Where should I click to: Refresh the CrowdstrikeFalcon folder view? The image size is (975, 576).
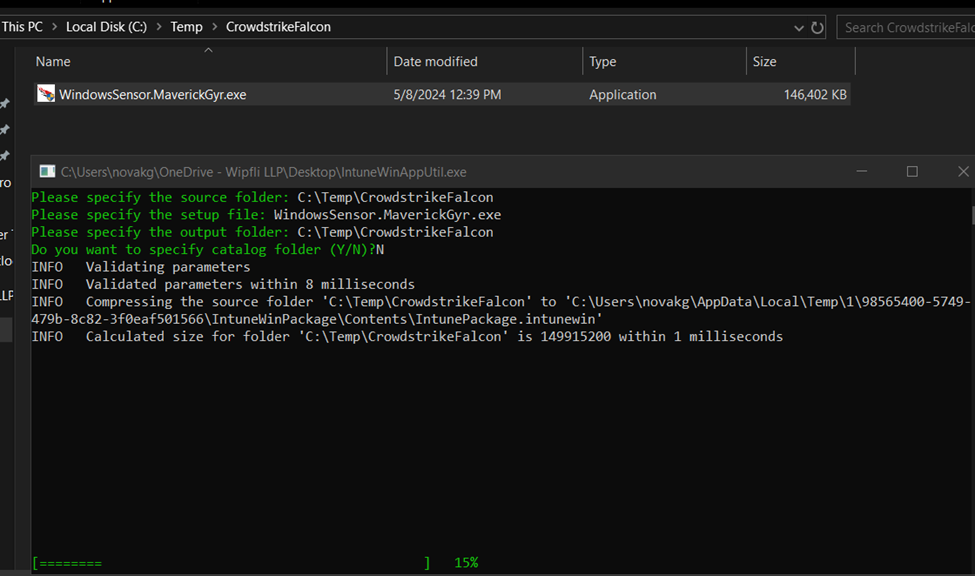817,27
